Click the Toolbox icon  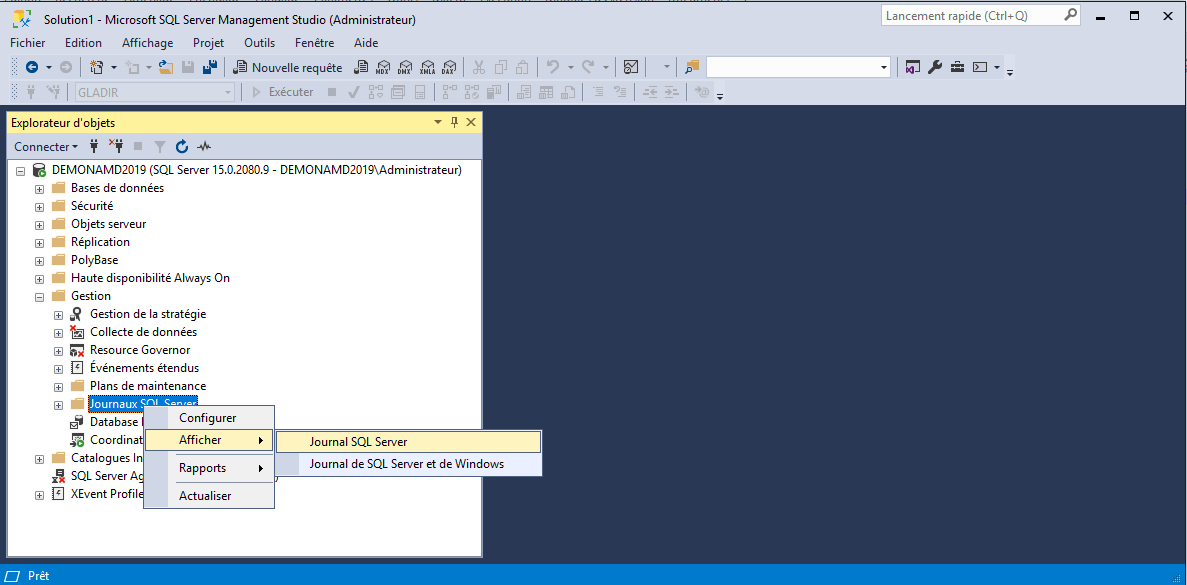tap(958, 67)
